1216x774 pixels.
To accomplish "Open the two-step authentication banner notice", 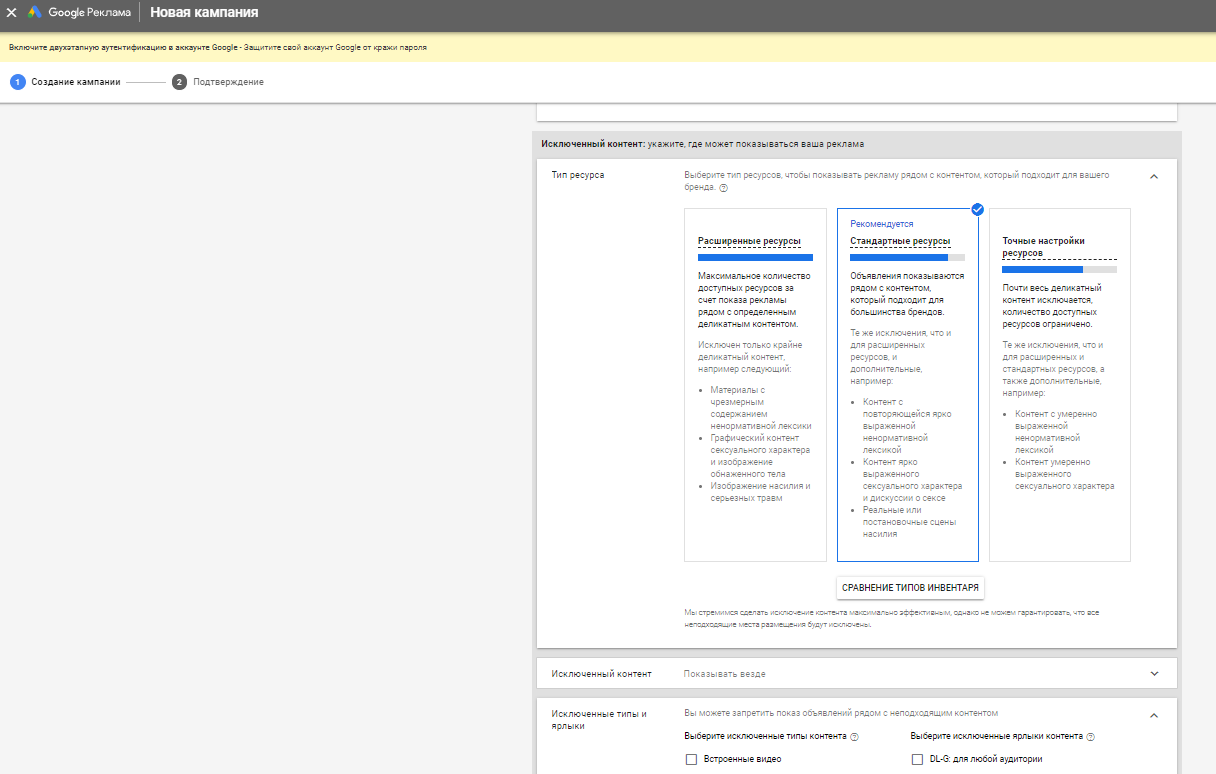I will (x=218, y=47).
